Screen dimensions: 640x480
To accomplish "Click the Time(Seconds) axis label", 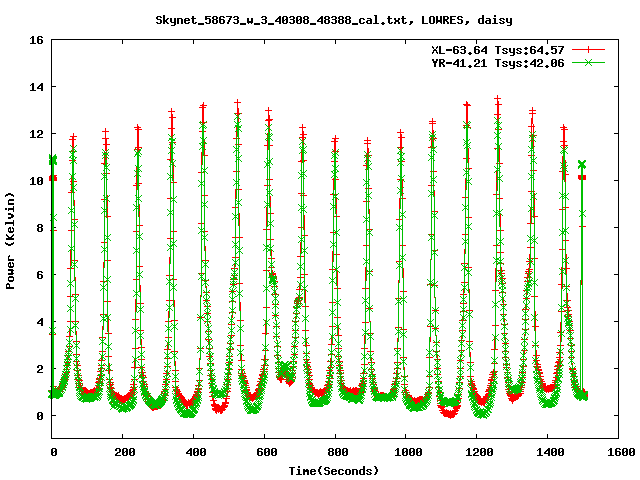I will pos(334,471).
